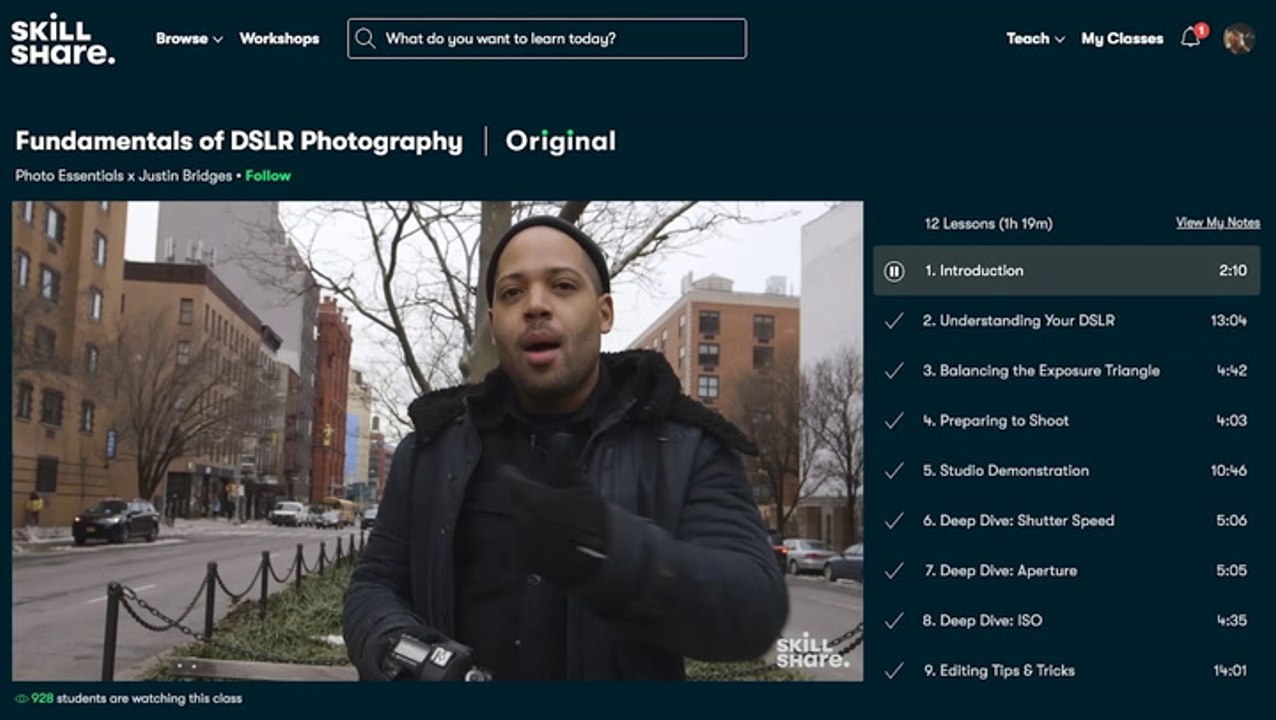Select lesson 5. Studio Demonstration

pyautogui.click(x=1066, y=471)
